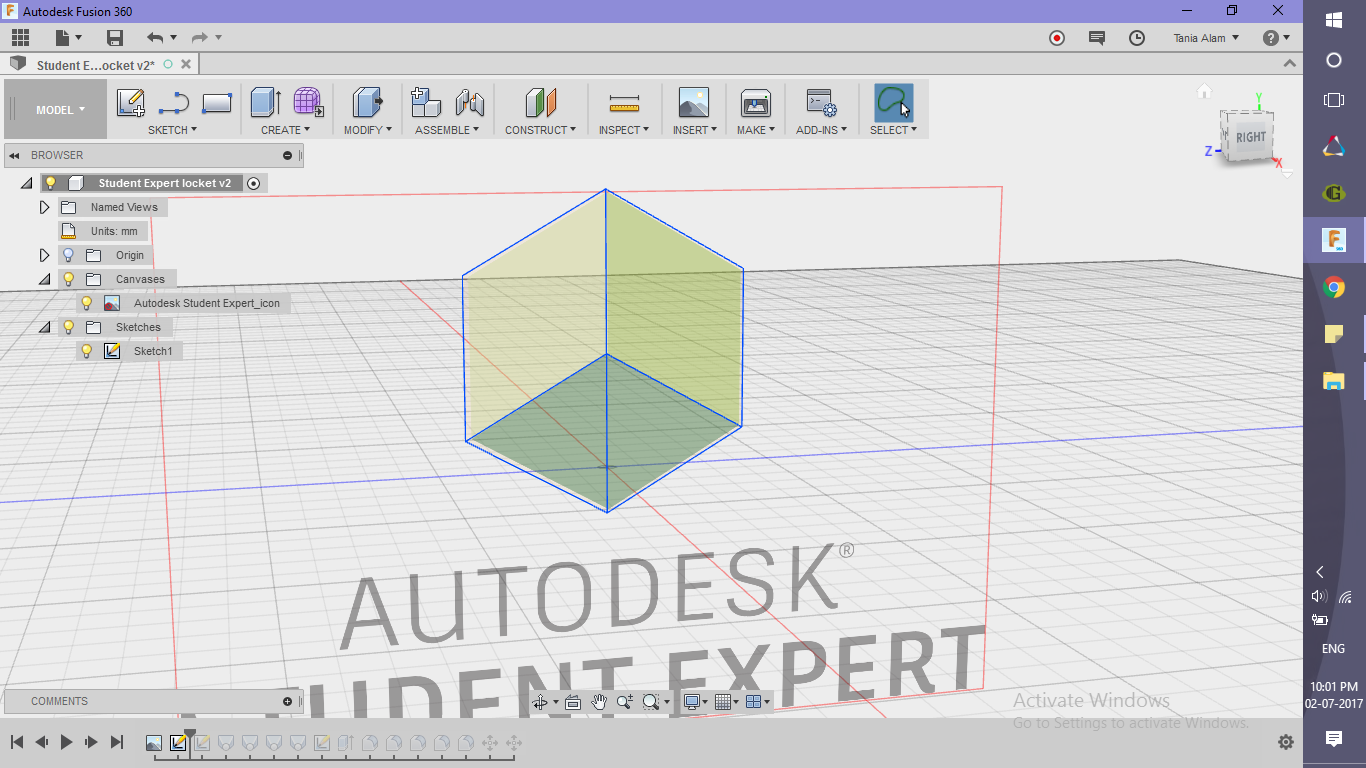Click the Sketch1 feature in timeline
The image size is (1366, 768).
(178, 743)
